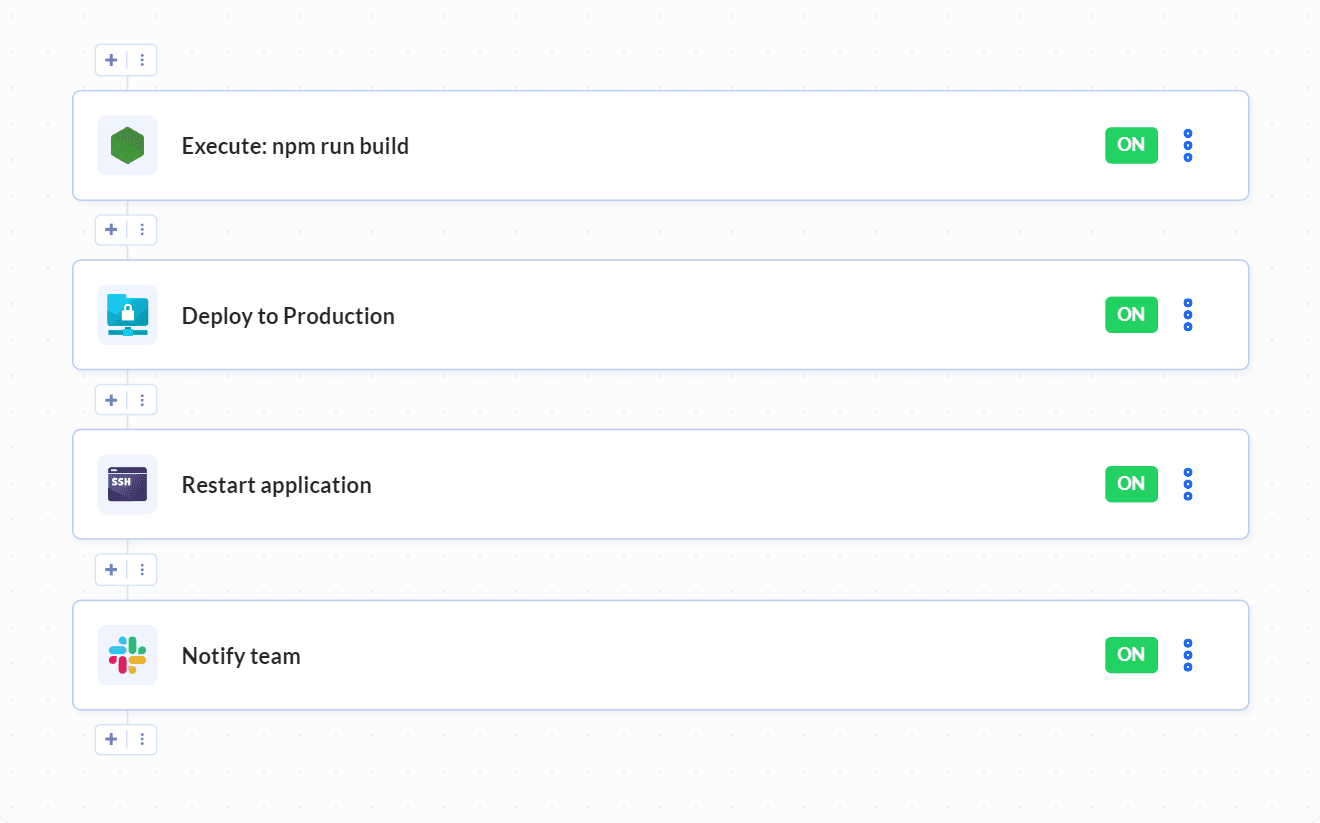1320x823 pixels.
Task: Select the Restart application step
Action: click(x=660, y=484)
